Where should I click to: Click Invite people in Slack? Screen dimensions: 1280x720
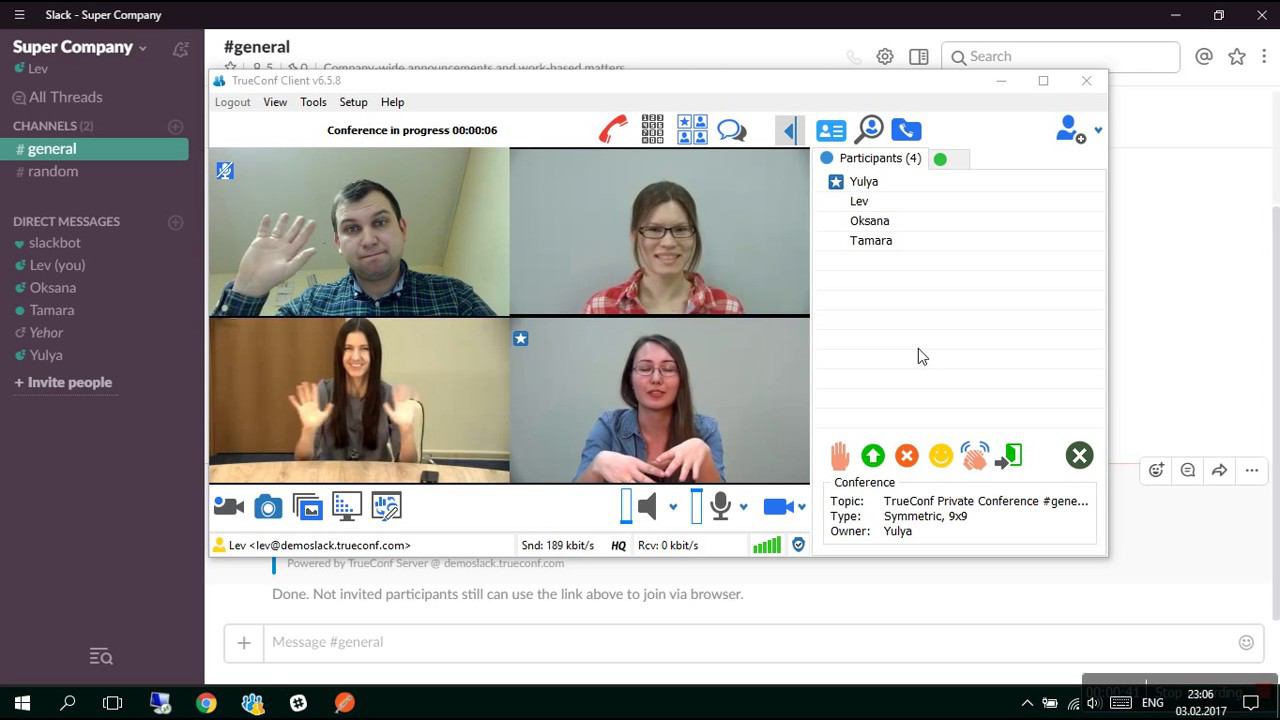click(63, 383)
